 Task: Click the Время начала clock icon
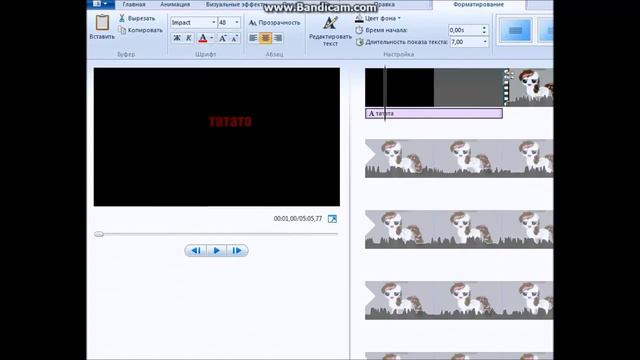(x=359, y=30)
